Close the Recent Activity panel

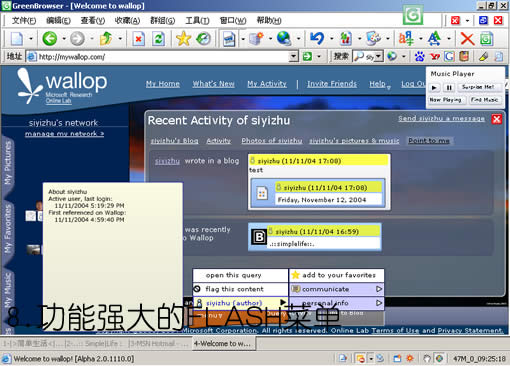pos(497,119)
